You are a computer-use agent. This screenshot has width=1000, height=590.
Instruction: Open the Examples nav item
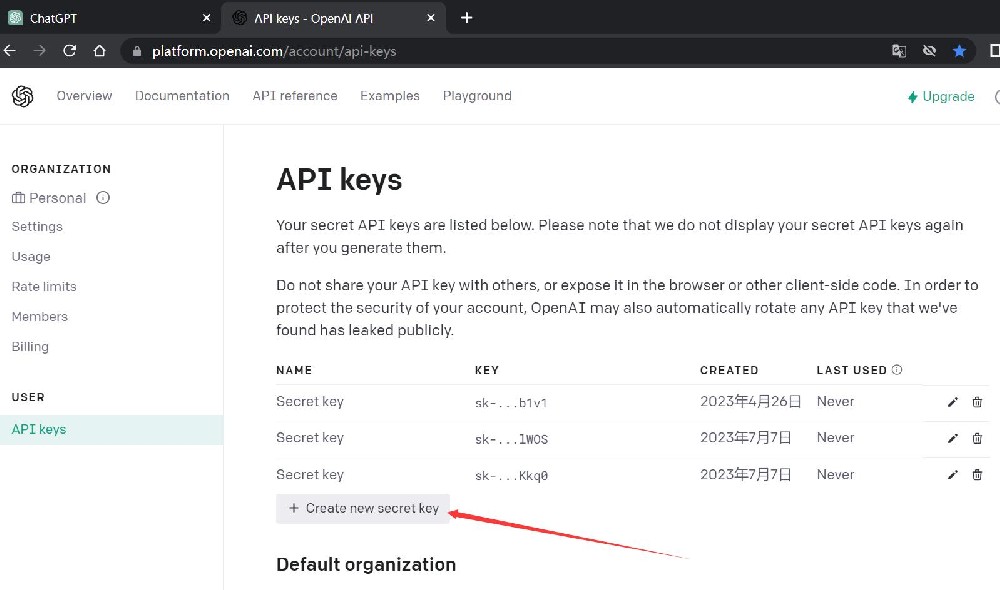click(390, 96)
